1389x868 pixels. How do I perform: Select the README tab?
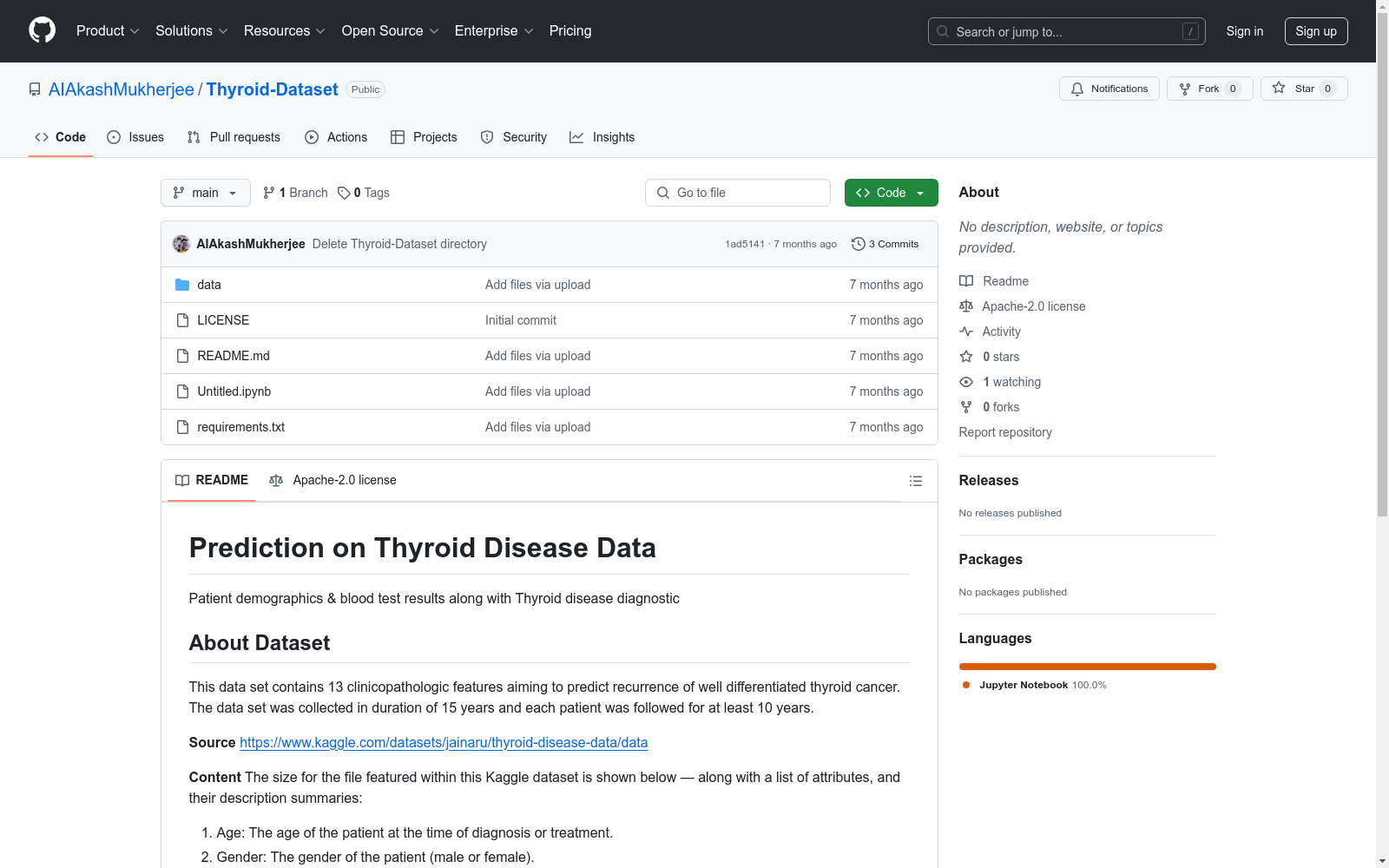click(212, 480)
